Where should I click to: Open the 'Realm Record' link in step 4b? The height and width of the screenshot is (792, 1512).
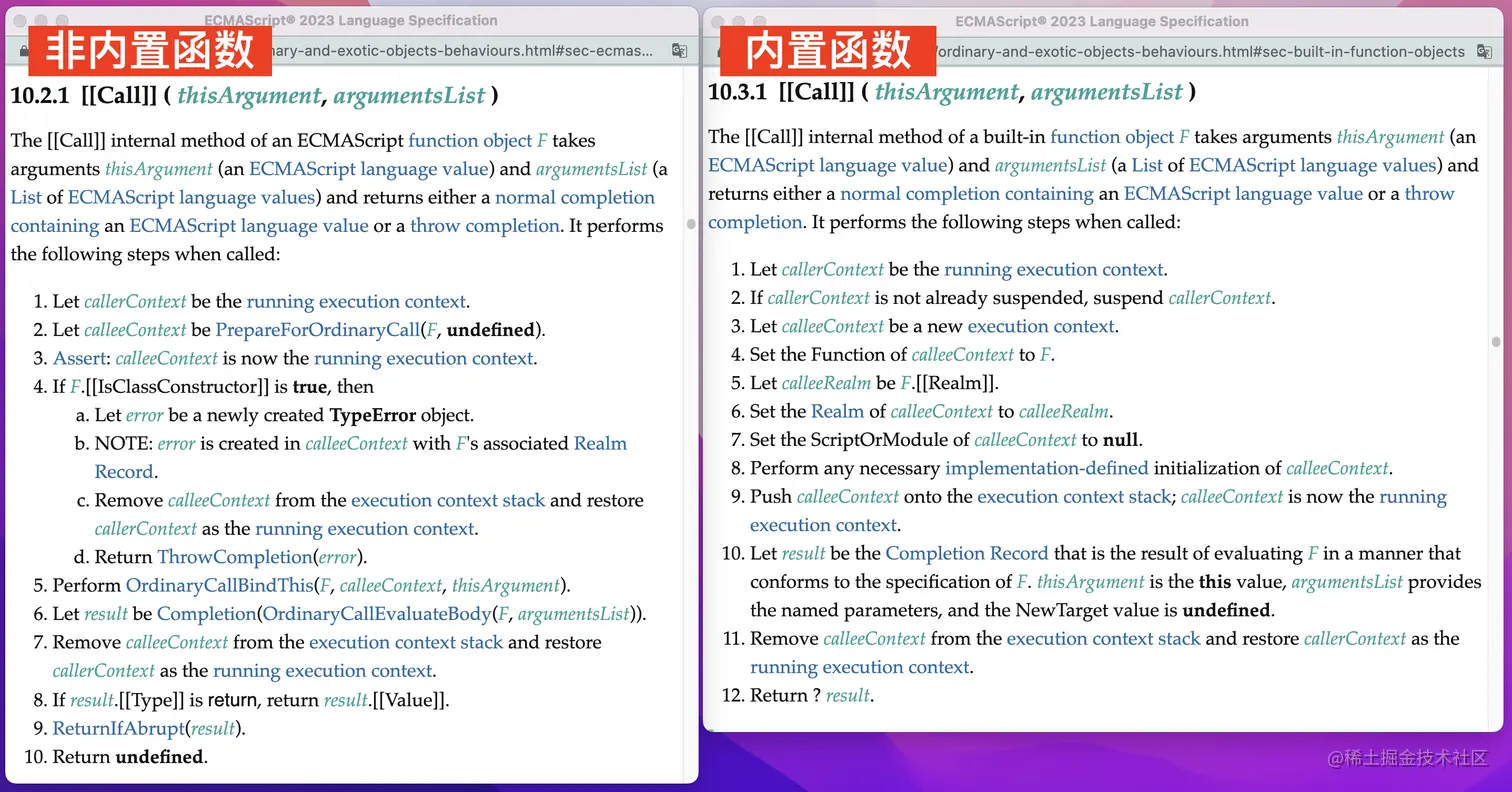(x=361, y=458)
